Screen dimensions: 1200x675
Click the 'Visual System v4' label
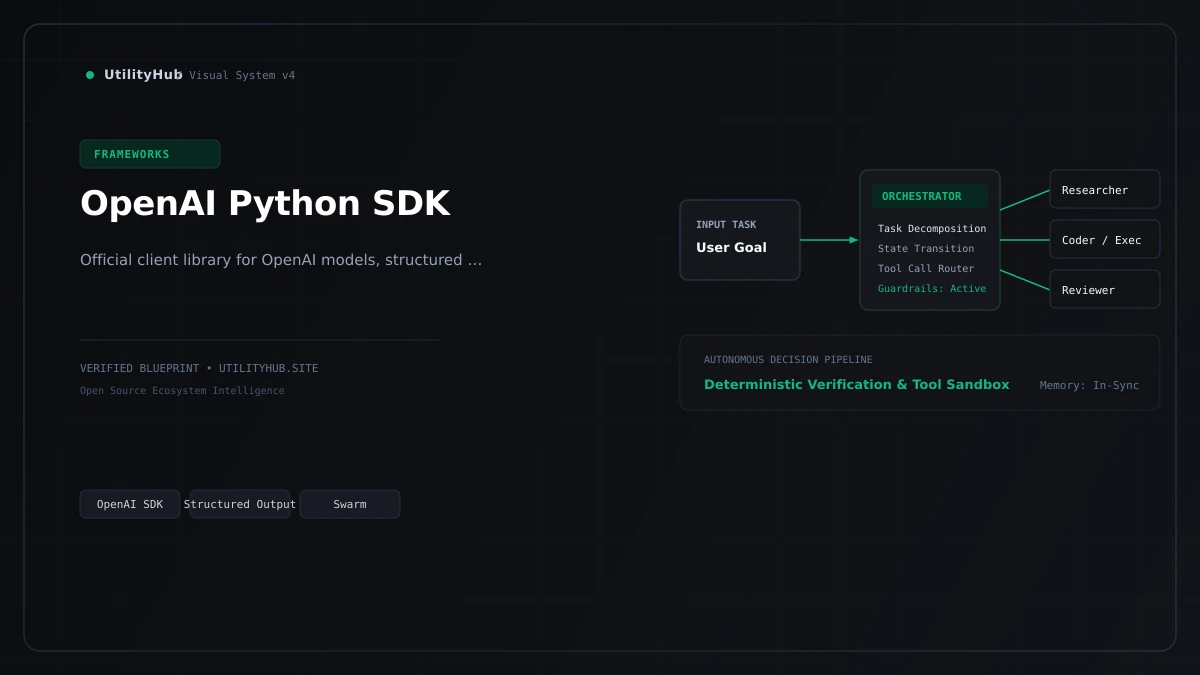[242, 76]
